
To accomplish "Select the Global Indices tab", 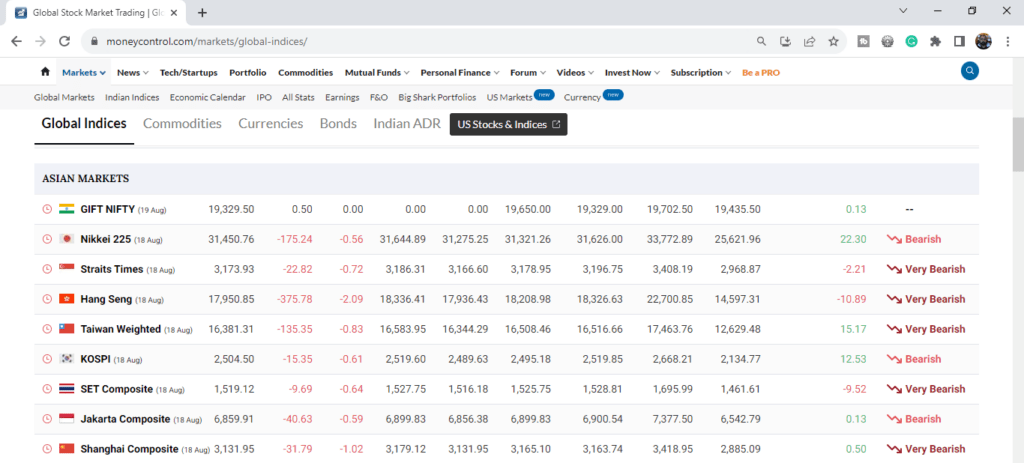I will [84, 123].
